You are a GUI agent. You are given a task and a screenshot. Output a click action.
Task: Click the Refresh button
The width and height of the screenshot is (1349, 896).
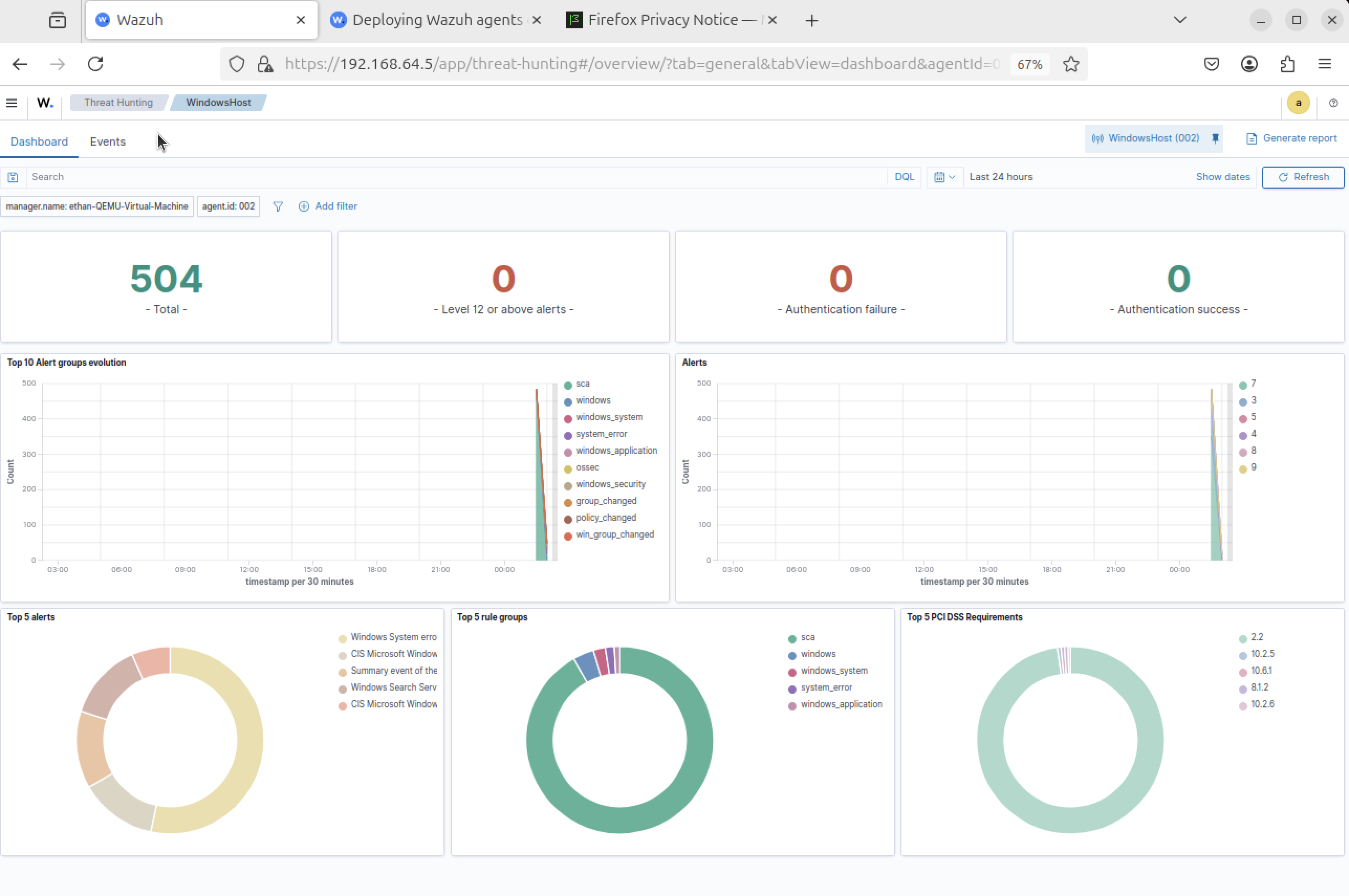pos(1303,177)
